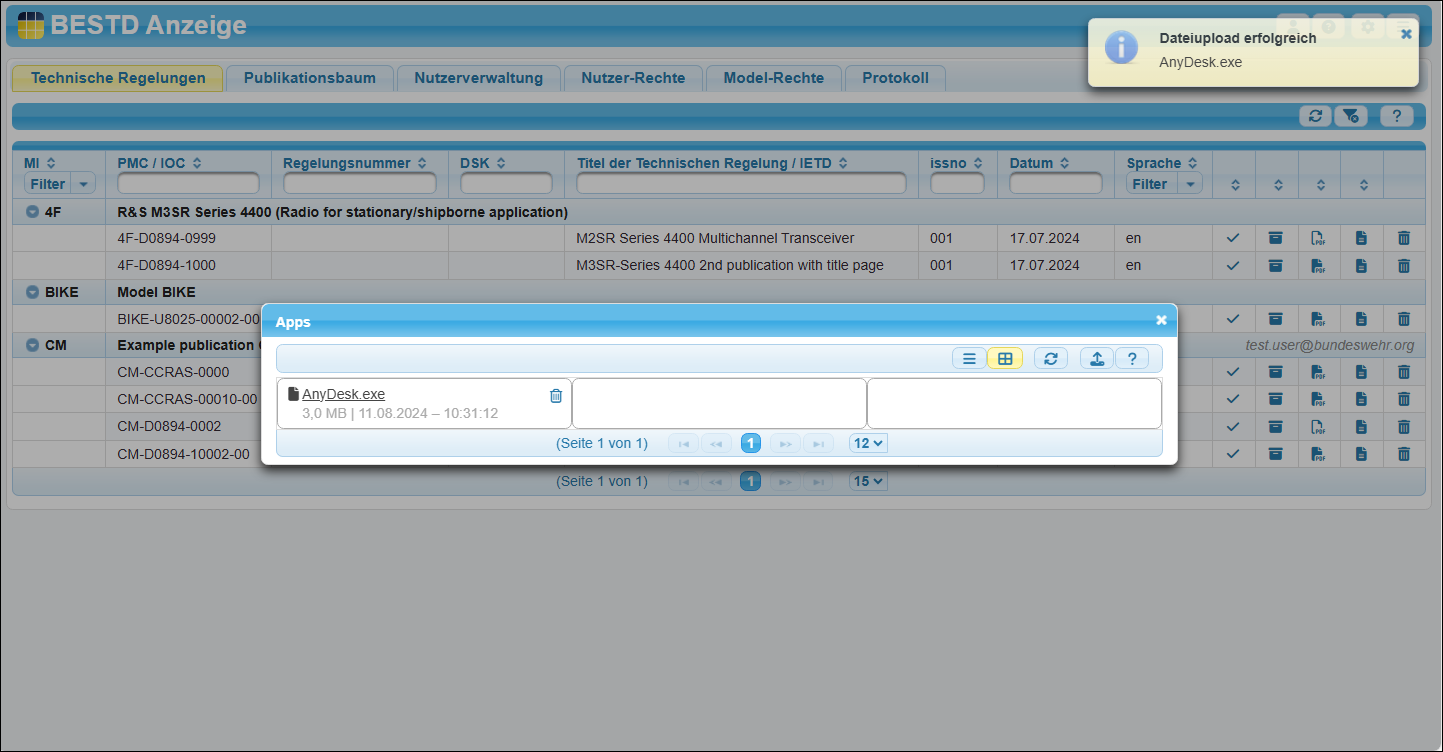Open PDF icon for 4F-D0894-1000 row
Image resolution: width=1443 pixels, height=752 pixels.
pyautogui.click(x=1318, y=266)
